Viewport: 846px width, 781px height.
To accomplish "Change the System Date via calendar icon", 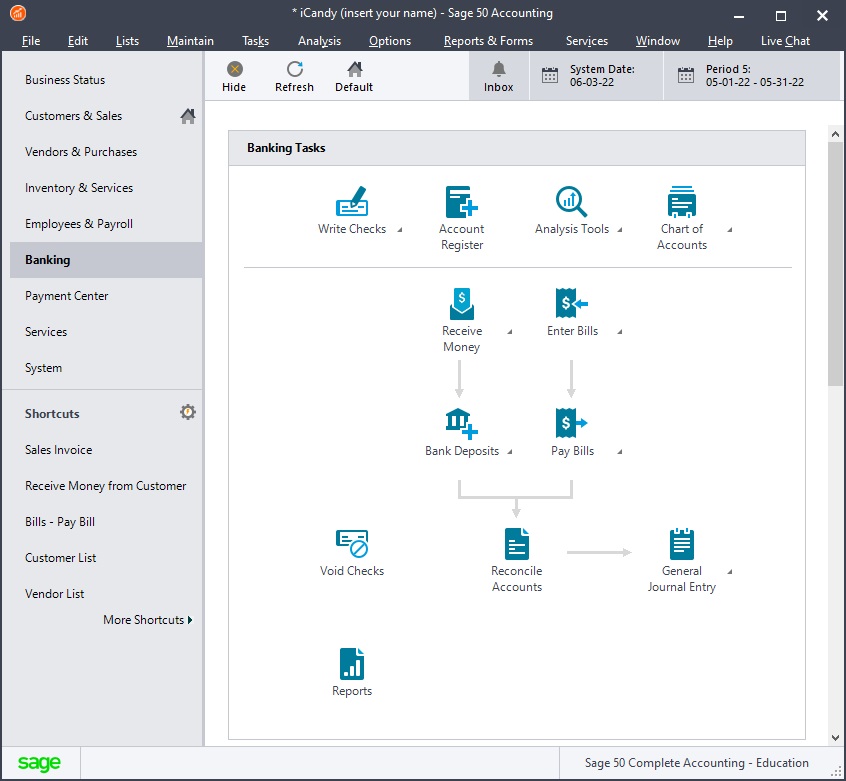I will pos(550,76).
